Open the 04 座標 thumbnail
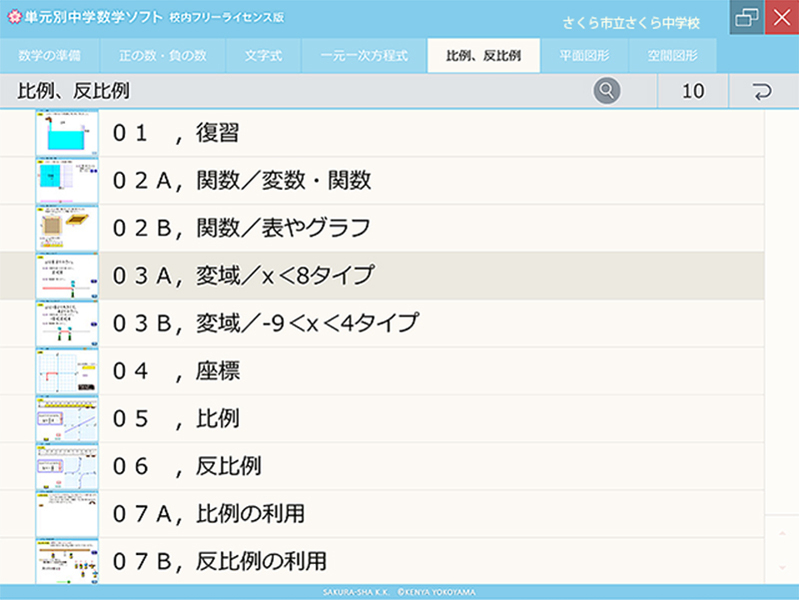 67,371
